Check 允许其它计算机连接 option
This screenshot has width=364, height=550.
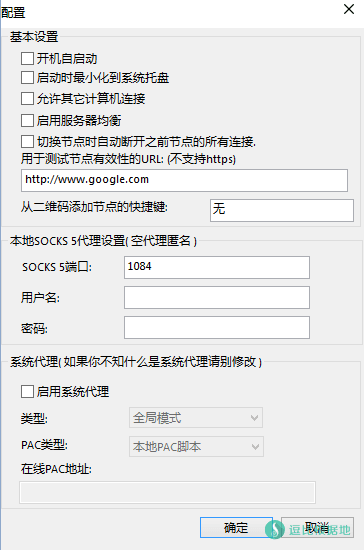(x=27, y=99)
